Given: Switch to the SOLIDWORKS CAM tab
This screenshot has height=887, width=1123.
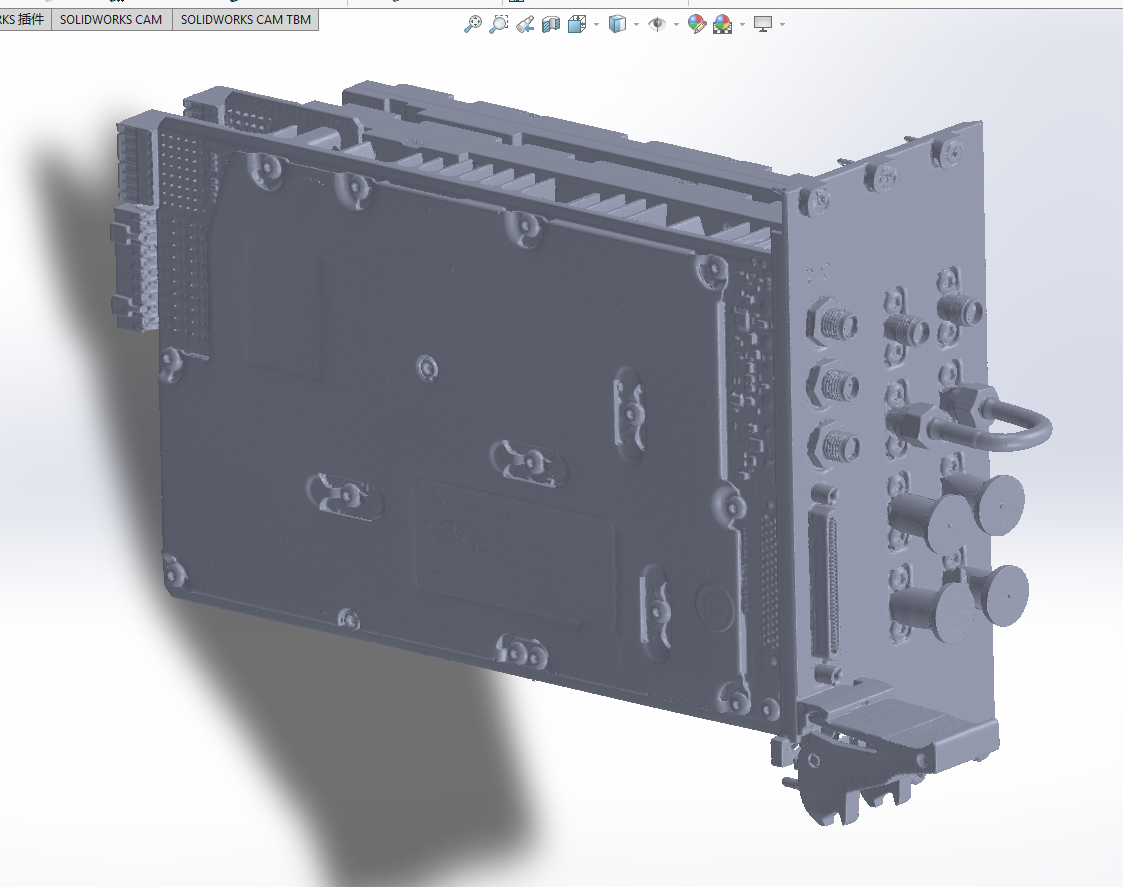Looking at the screenshot, I should click(x=111, y=19).
